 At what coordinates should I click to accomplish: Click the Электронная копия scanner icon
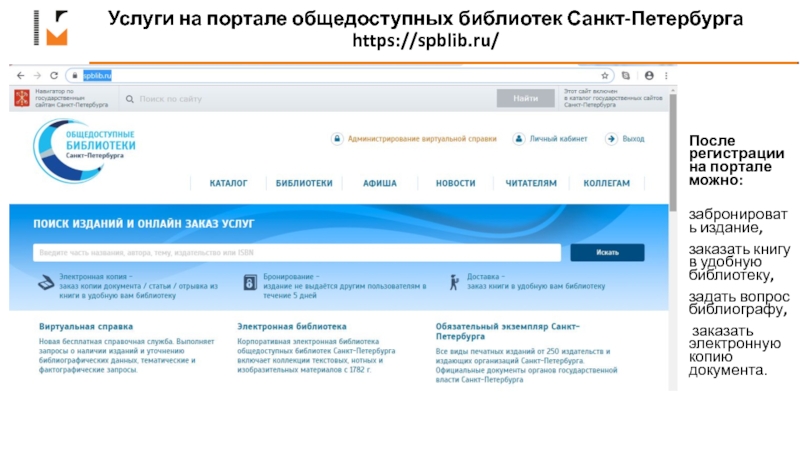click(46, 283)
